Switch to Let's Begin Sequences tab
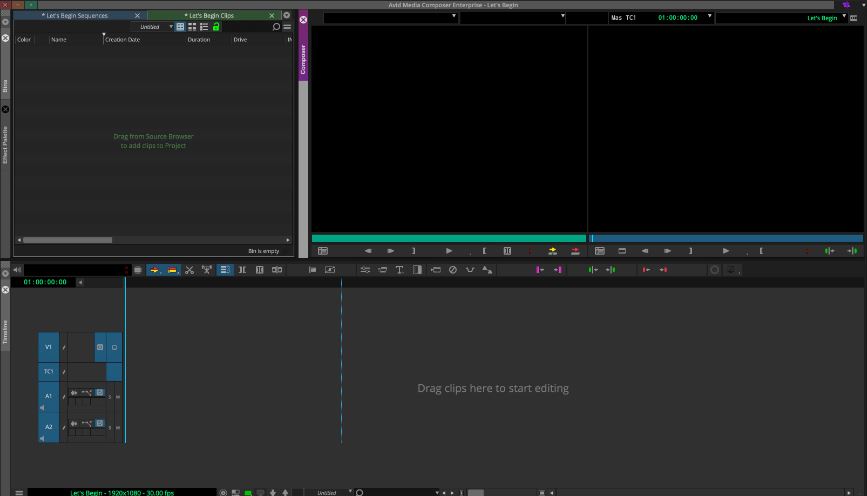 [75, 15]
